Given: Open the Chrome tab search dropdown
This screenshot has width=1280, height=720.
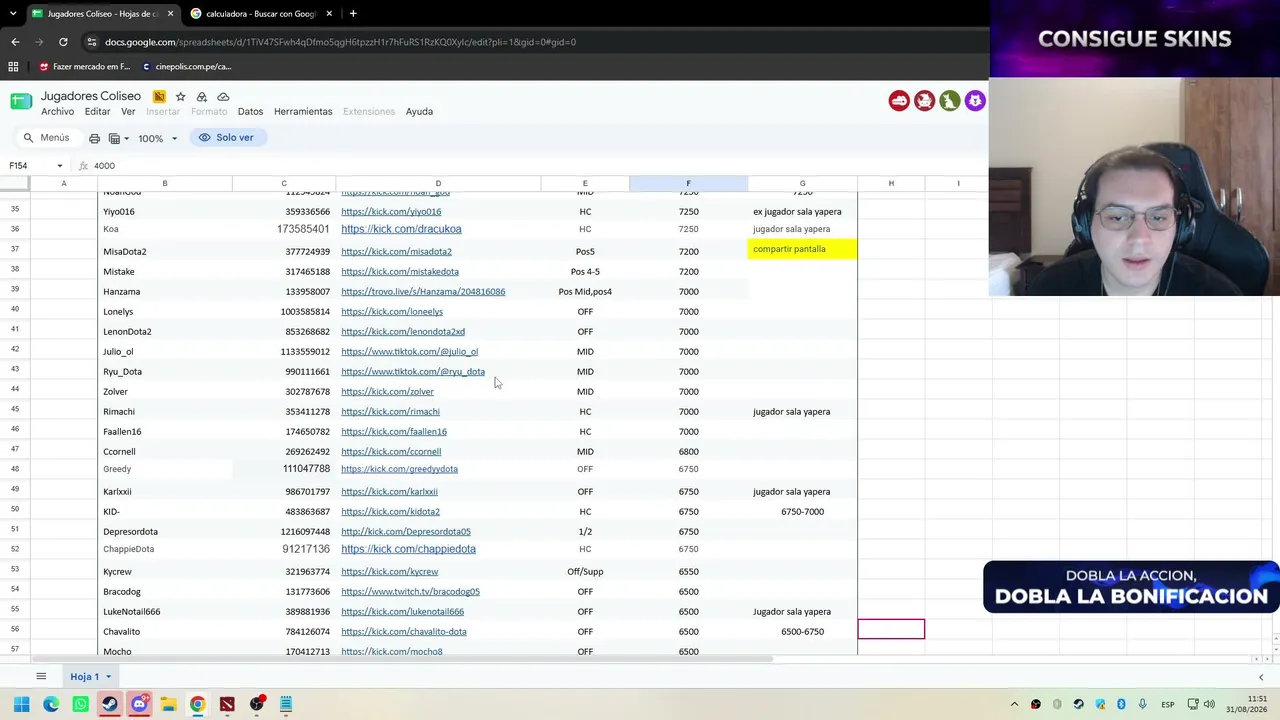Looking at the screenshot, I should pyautogui.click(x=13, y=14).
